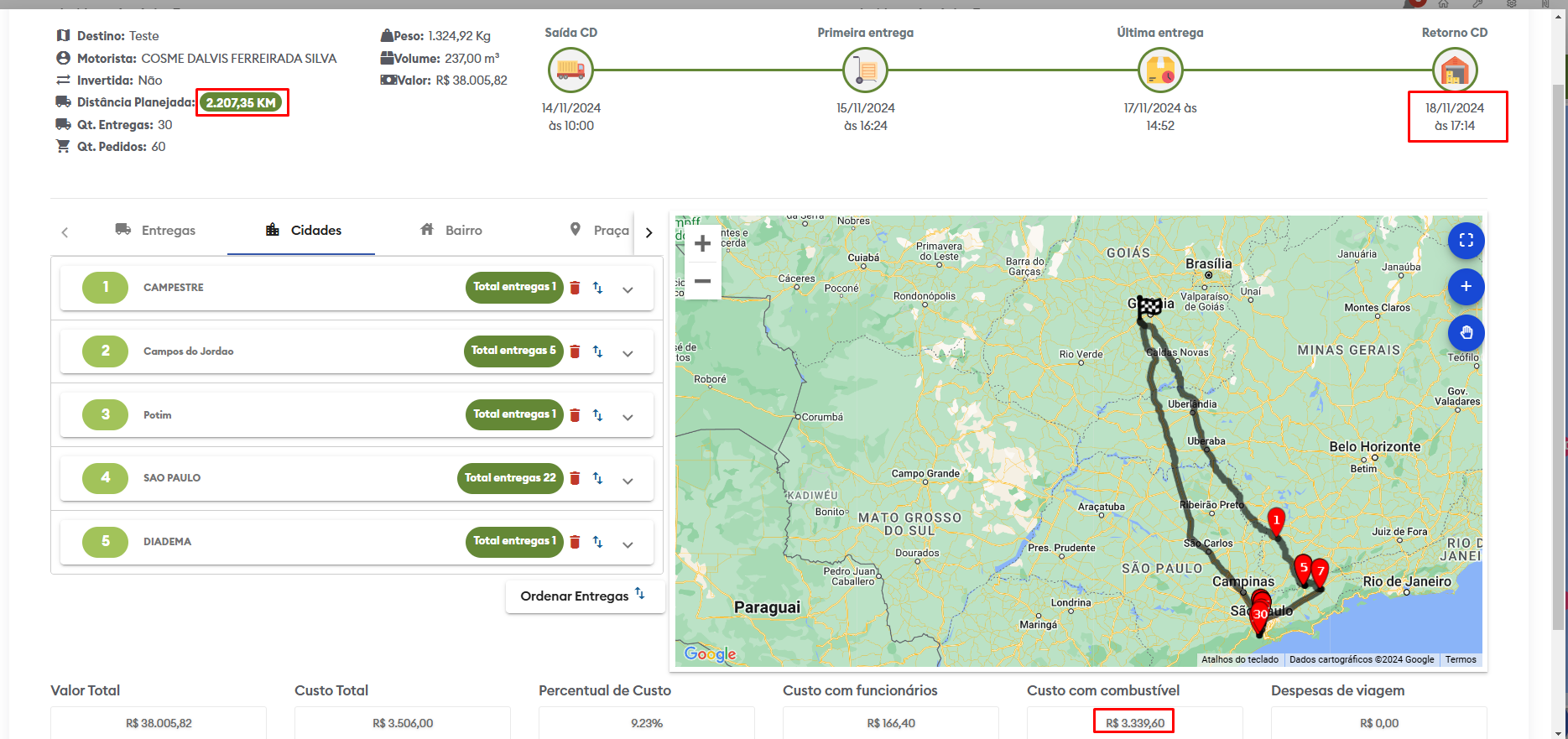1568x739 pixels.
Task: Click the Retorno CD warehouse icon
Action: coord(1454,70)
